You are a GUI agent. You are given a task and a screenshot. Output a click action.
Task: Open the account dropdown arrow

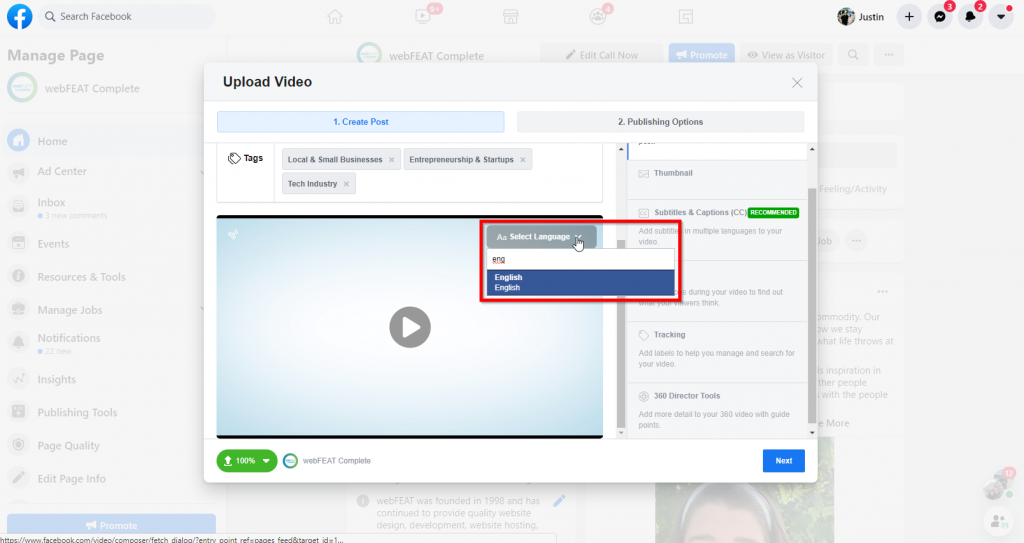1001,17
